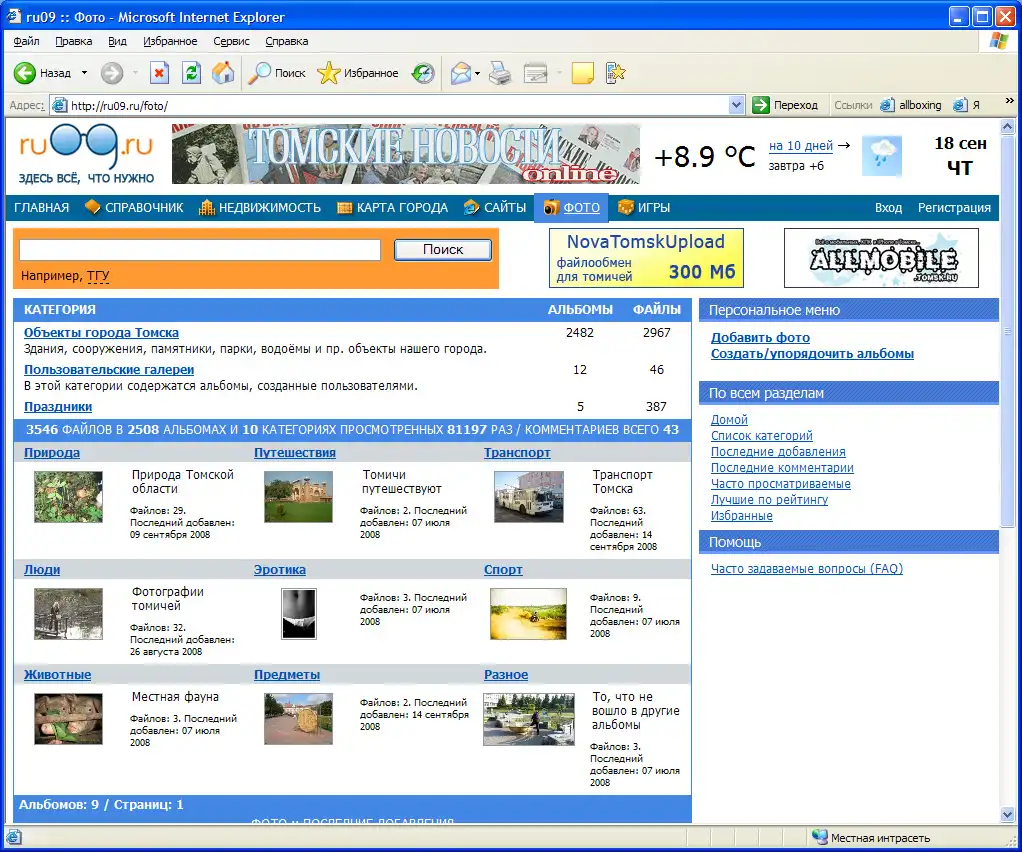Open the Вид menu
The width and height of the screenshot is (1022, 852).
[x=117, y=41]
